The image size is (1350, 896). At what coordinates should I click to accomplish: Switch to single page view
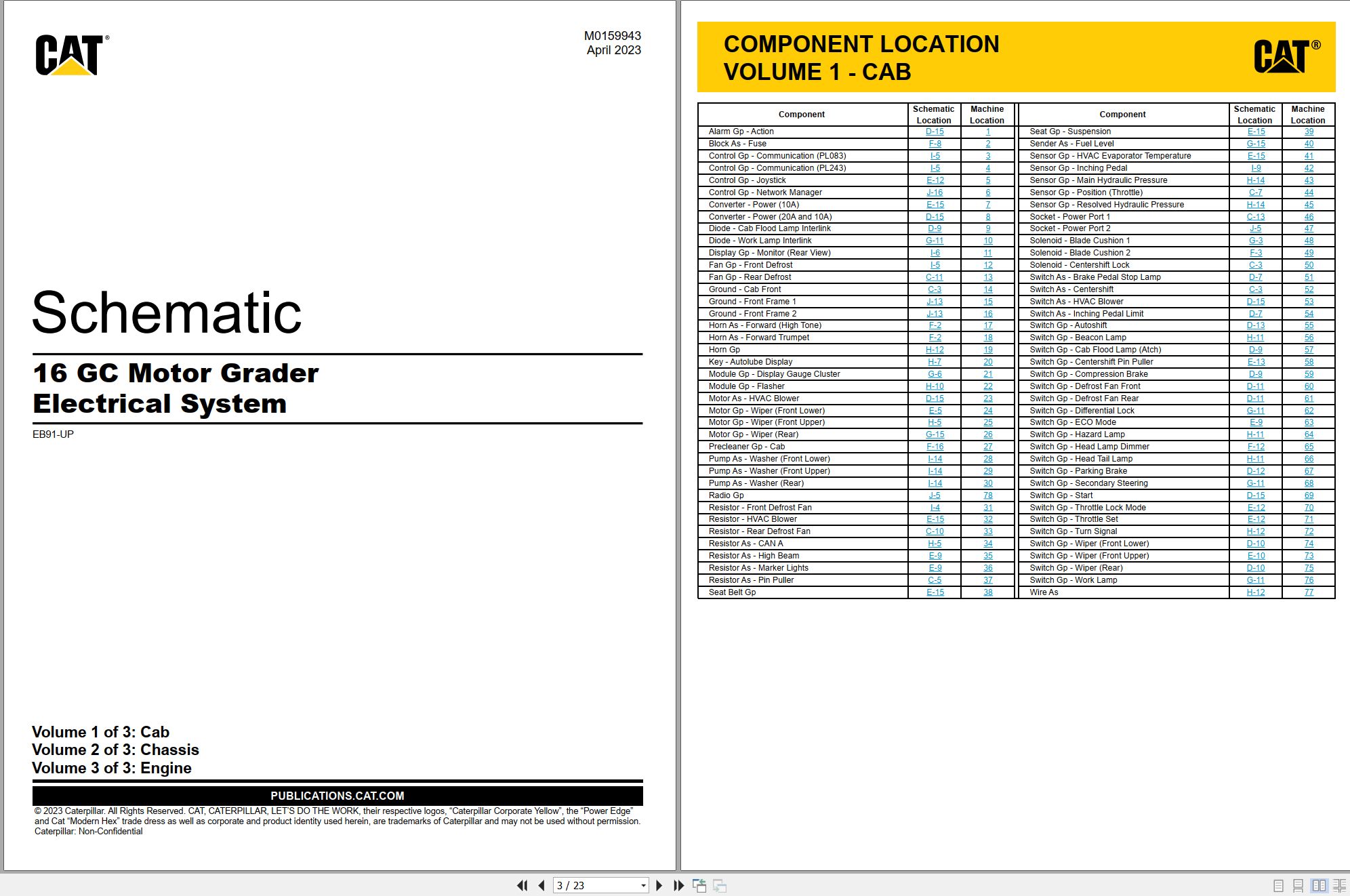[1278, 885]
